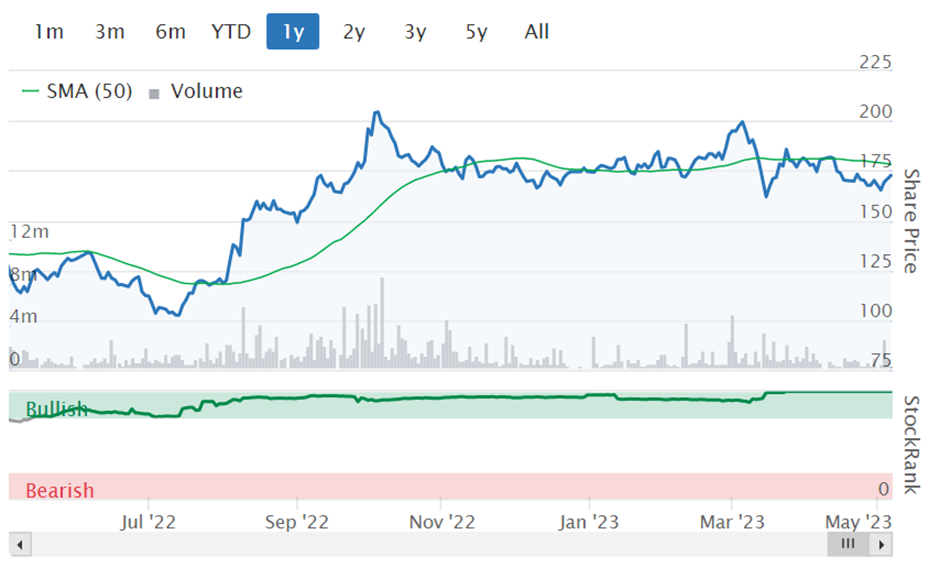Choose the 6m time range

pos(170,32)
